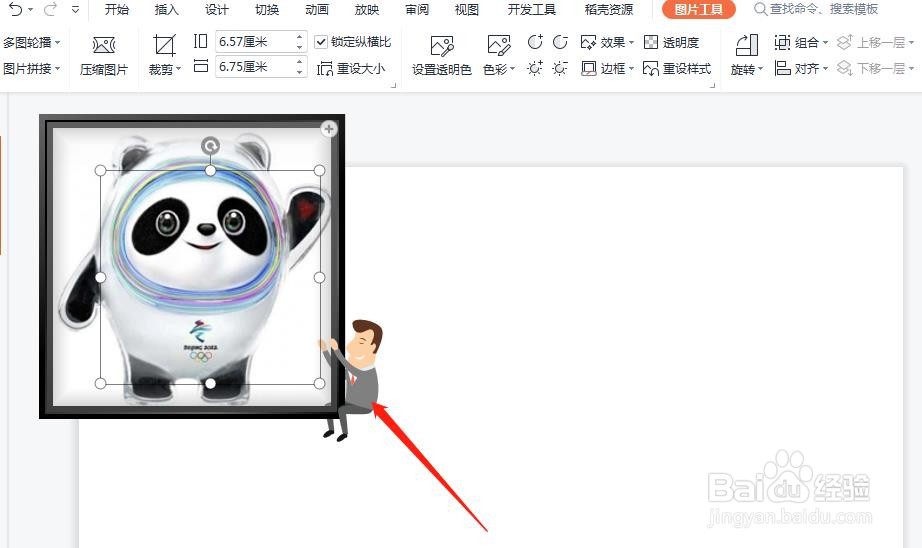Viewport: 922px width, 548px height.
Task: Click the picture rotation handle
Action: pos(210,145)
